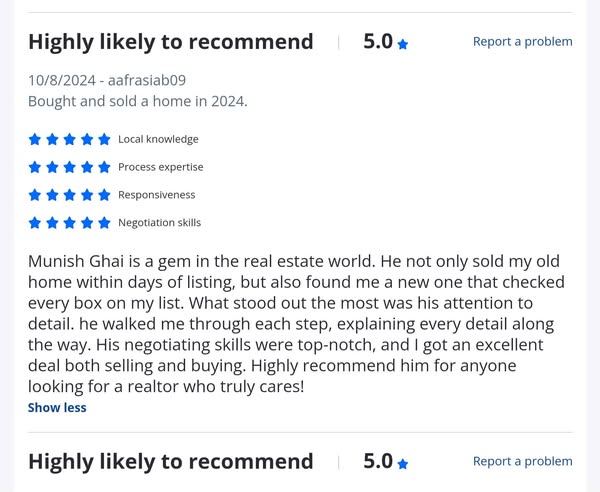Report a problem with the top review

(x=522, y=41)
